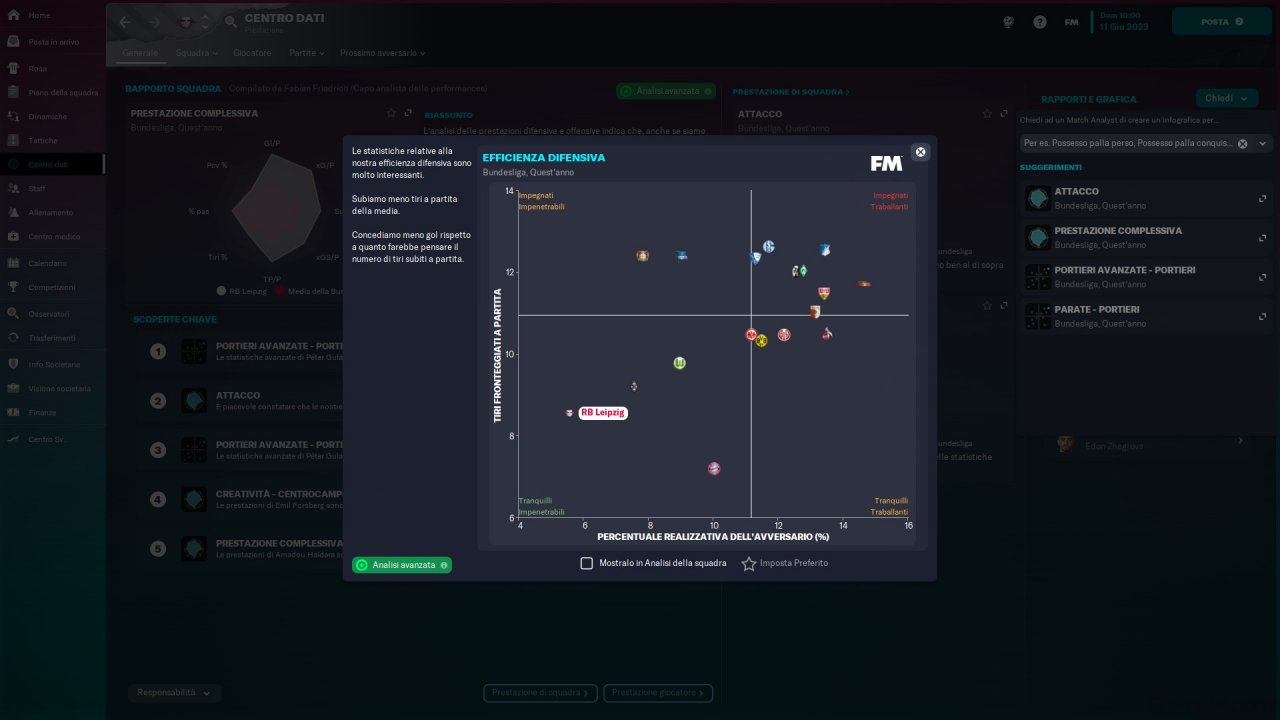1280x720 pixels.
Task: Tick Mostralo in Analisi della squadra checkbox
Action: [587, 563]
